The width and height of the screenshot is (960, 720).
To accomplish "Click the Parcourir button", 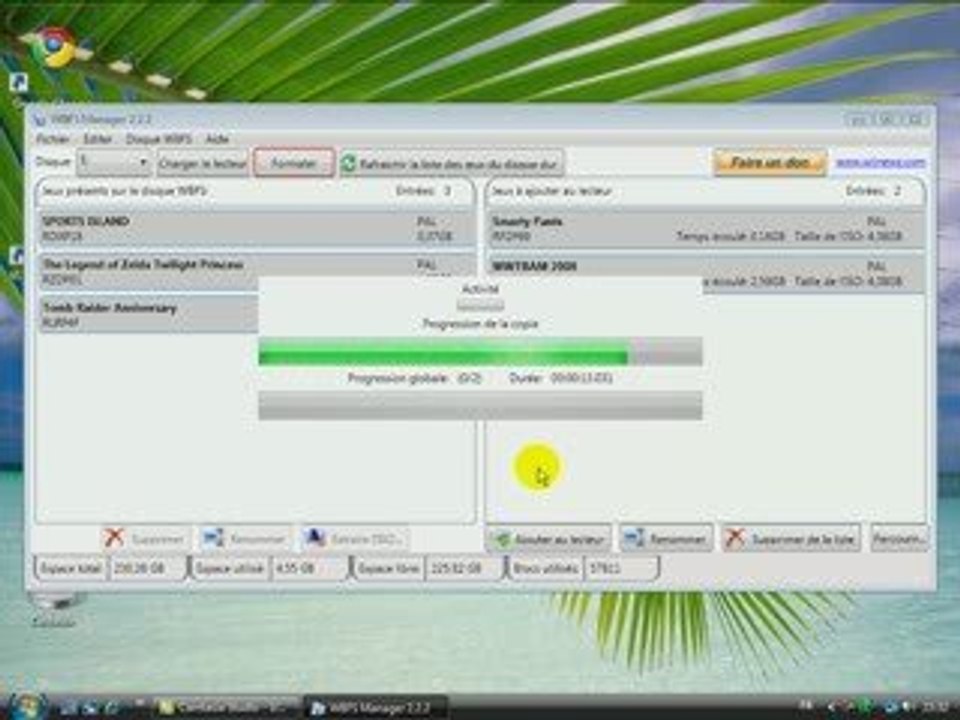I will click(899, 539).
